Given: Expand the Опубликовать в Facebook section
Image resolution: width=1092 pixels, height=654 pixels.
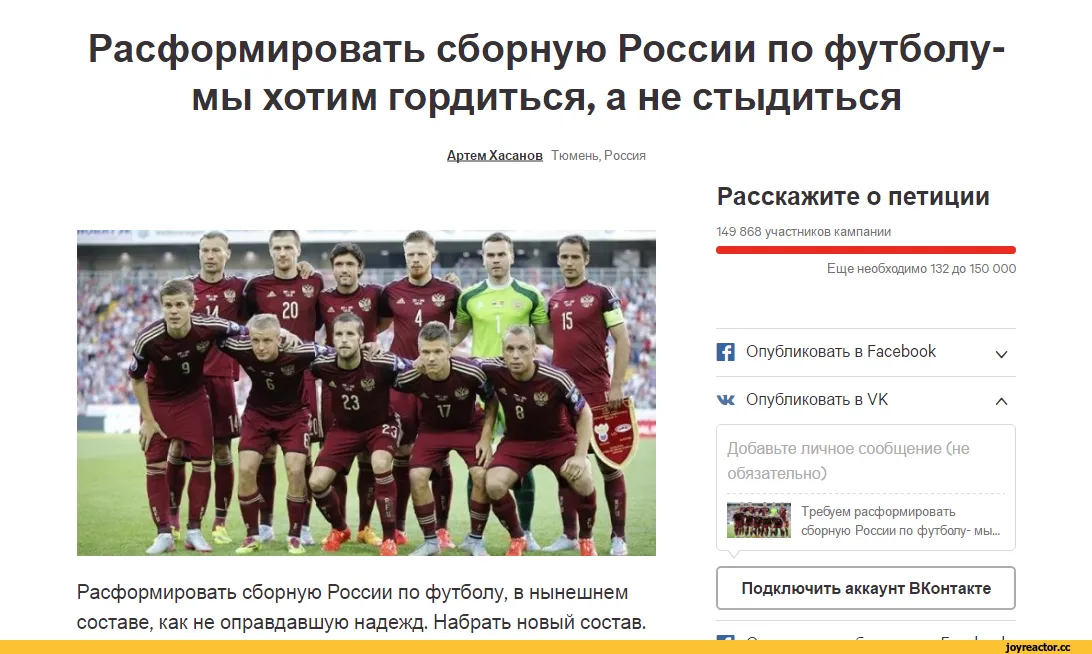Looking at the screenshot, I should coord(1001,353).
